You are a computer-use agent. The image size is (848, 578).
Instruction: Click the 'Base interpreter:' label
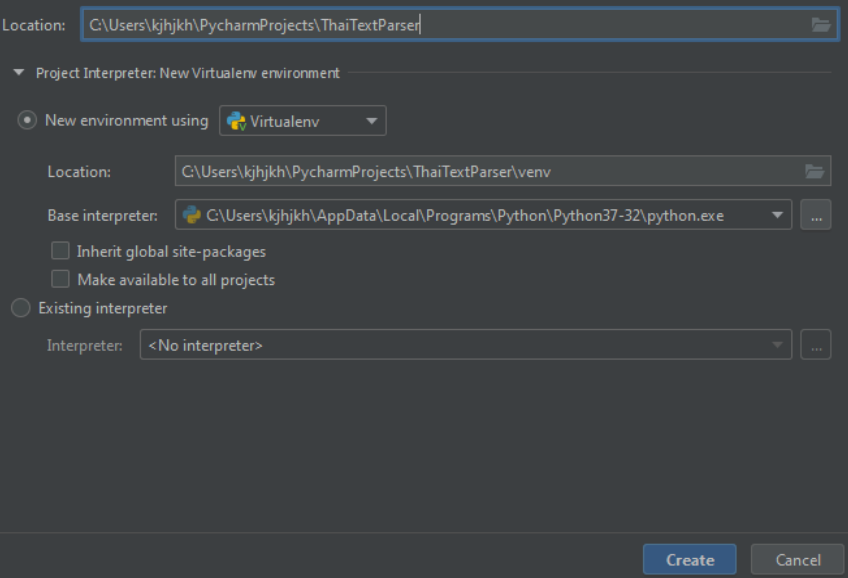(103, 216)
